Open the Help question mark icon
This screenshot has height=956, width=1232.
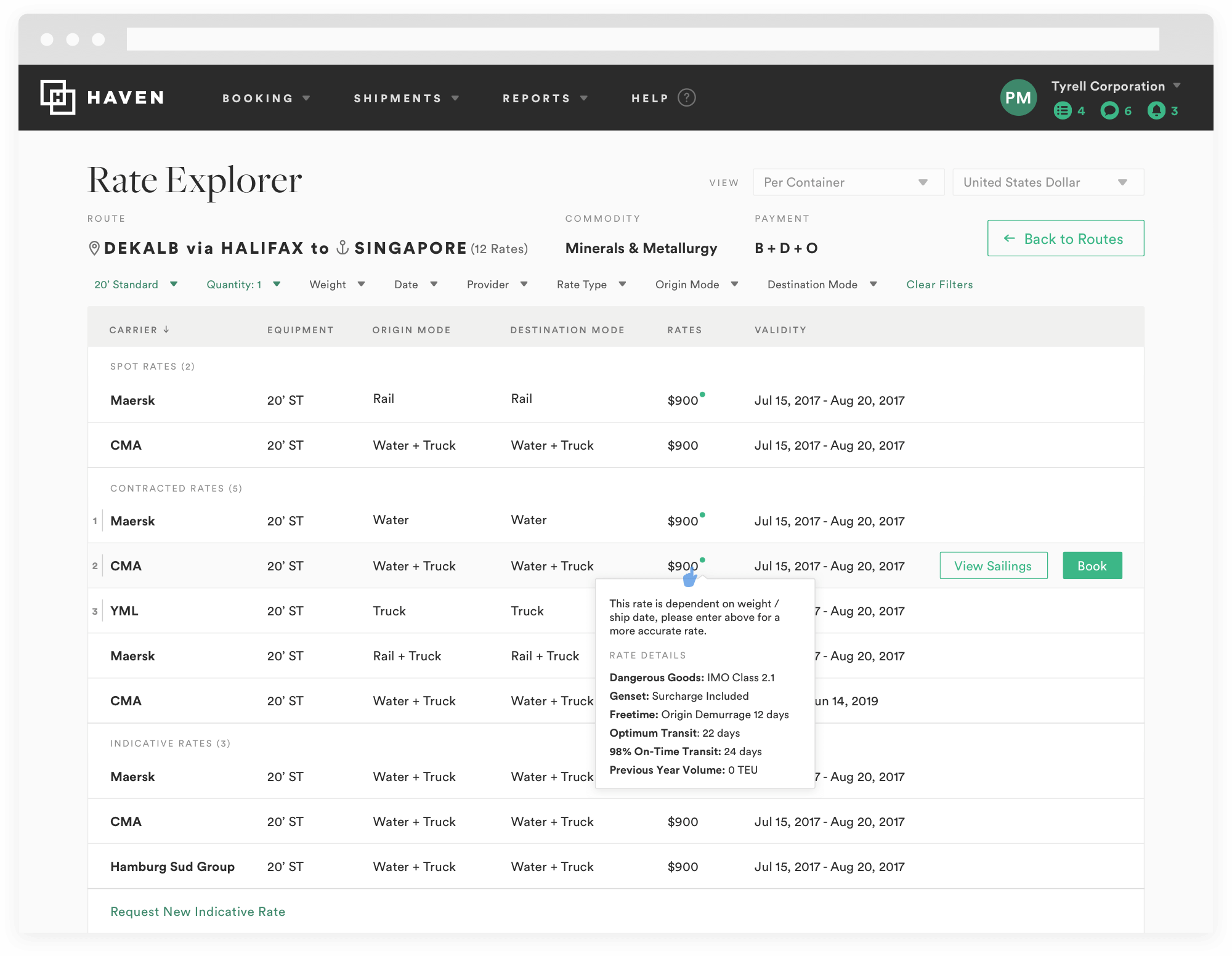pyautogui.click(x=687, y=98)
